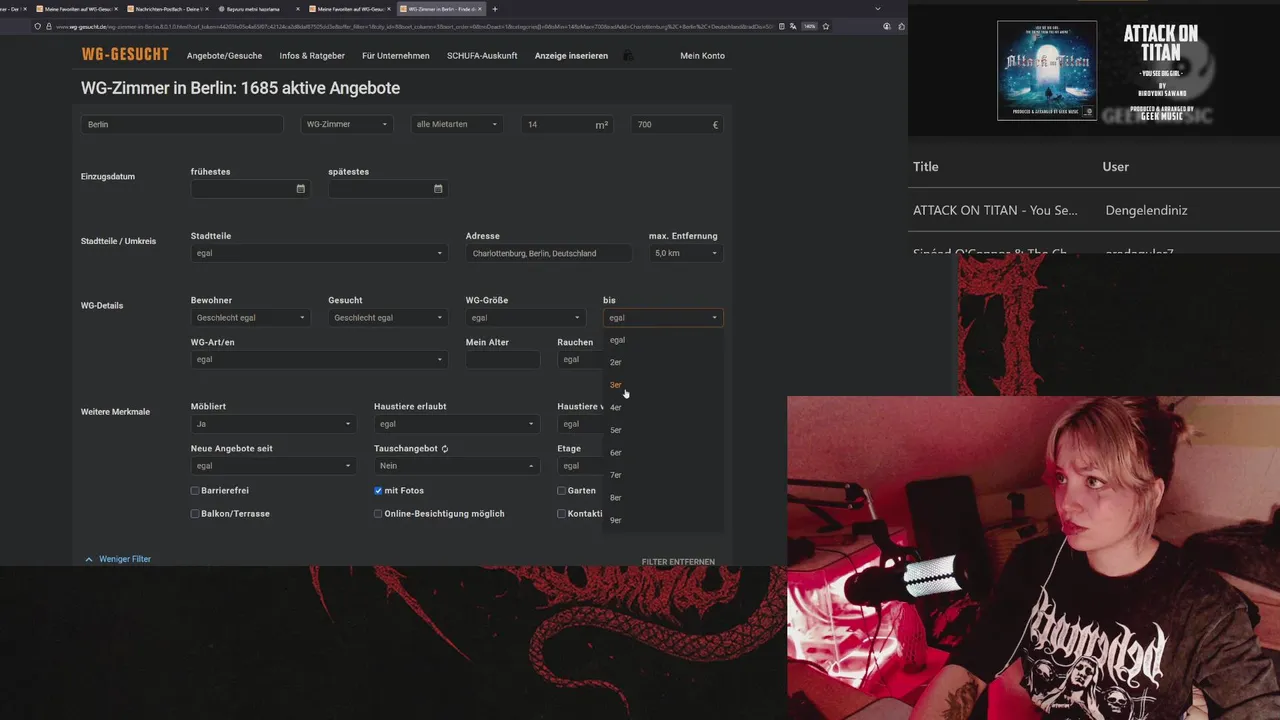Toggle the Barrierefrei checkbox

tap(195, 491)
